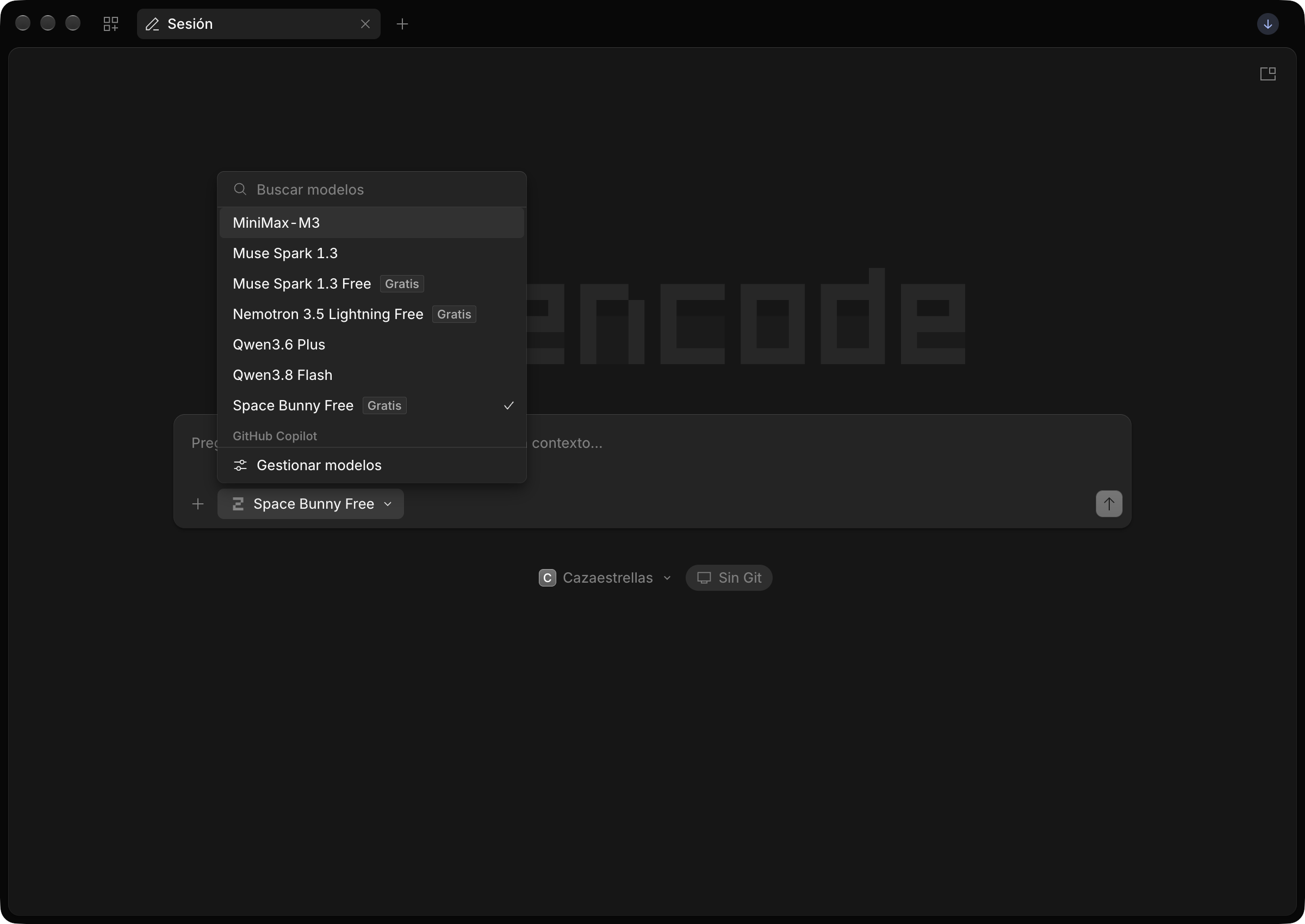Click the pencil icon in Sesión tab
The width and height of the screenshot is (1305, 924).
coord(152,24)
